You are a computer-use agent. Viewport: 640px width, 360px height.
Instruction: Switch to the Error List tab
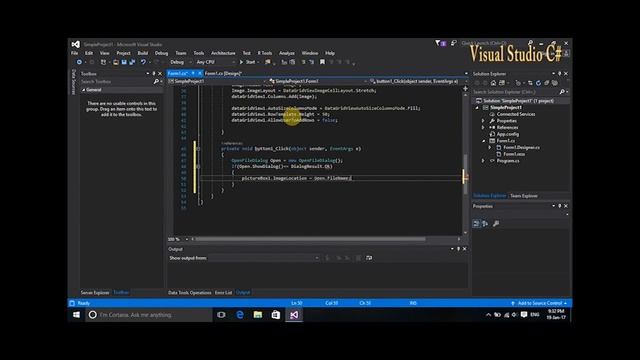point(223,293)
